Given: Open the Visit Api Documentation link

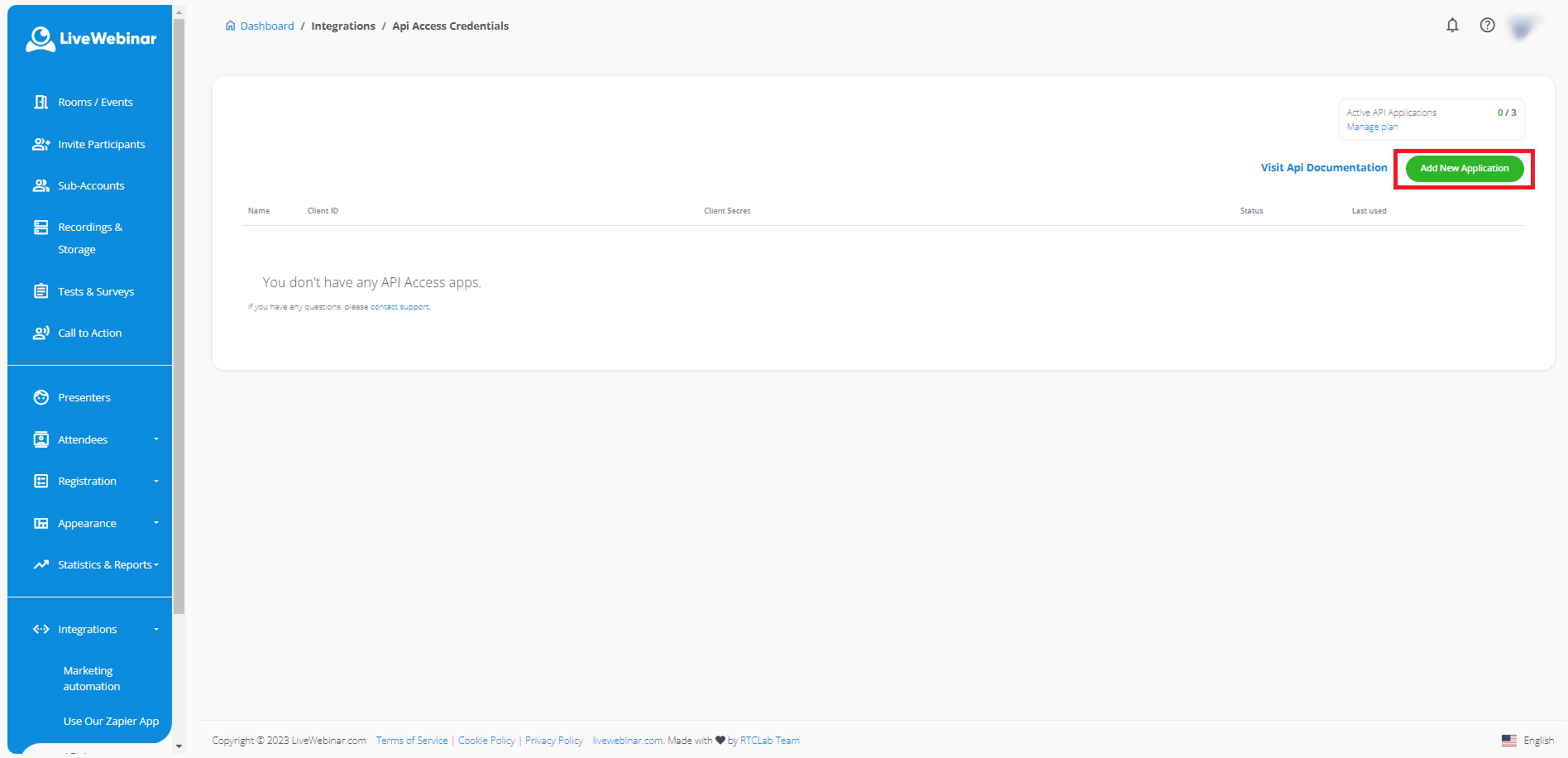Looking at the screenshot, I should point(1323,167).
